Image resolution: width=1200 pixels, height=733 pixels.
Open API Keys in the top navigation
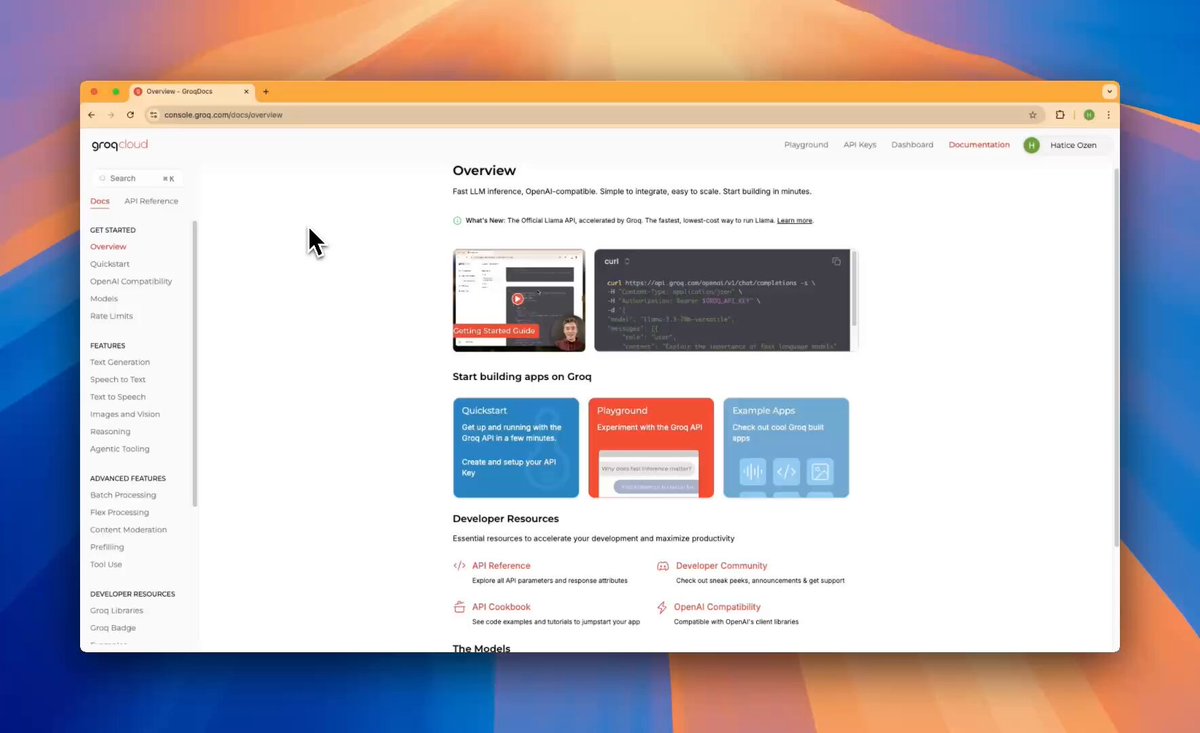[x=860, y=145]
